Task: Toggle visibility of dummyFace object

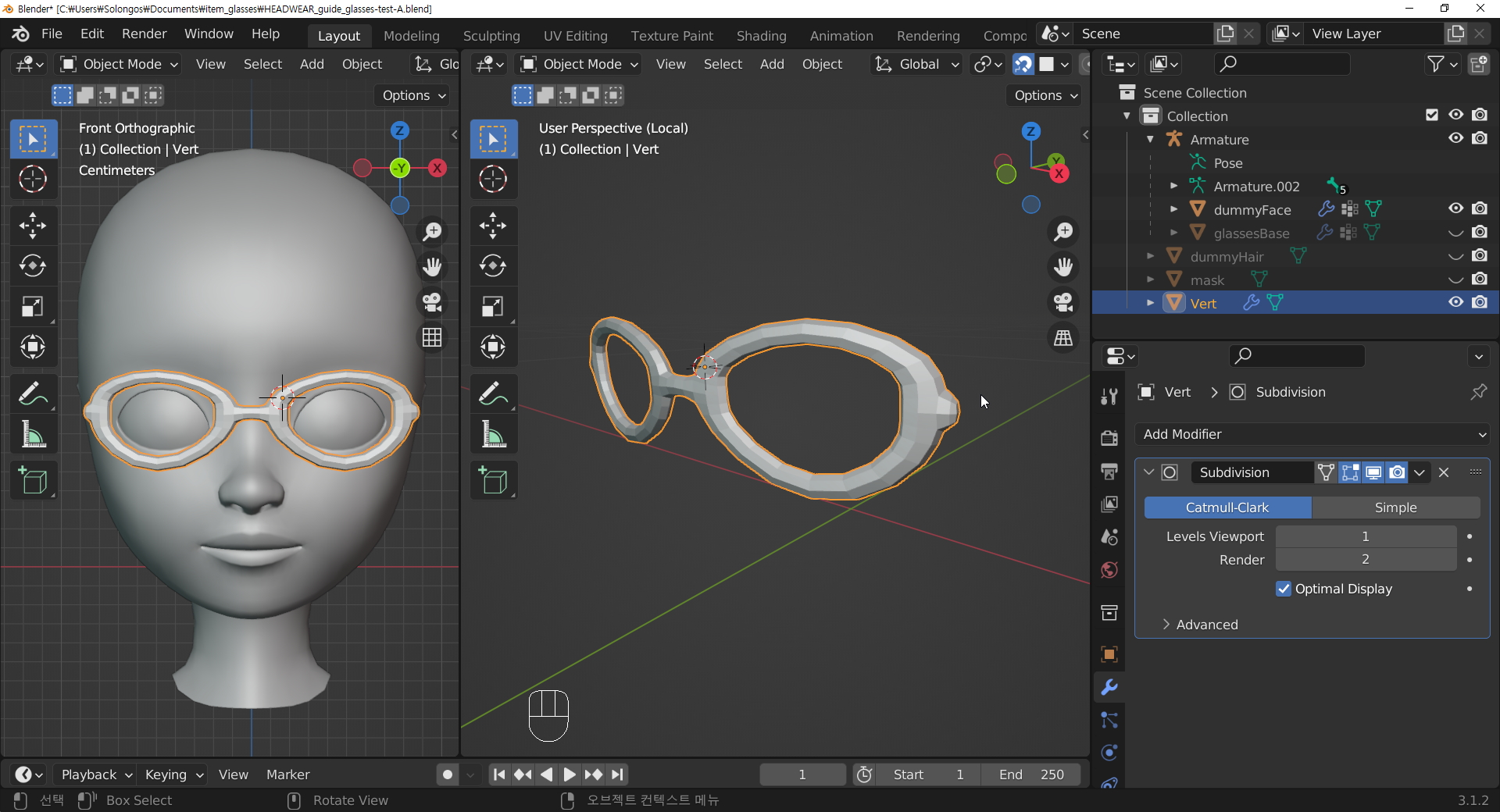Action: click(1455, 208)
